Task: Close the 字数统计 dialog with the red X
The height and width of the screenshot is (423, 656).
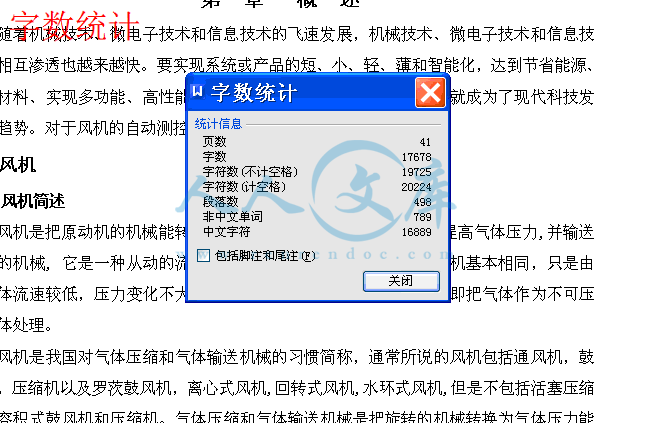Action: [430, 92]
